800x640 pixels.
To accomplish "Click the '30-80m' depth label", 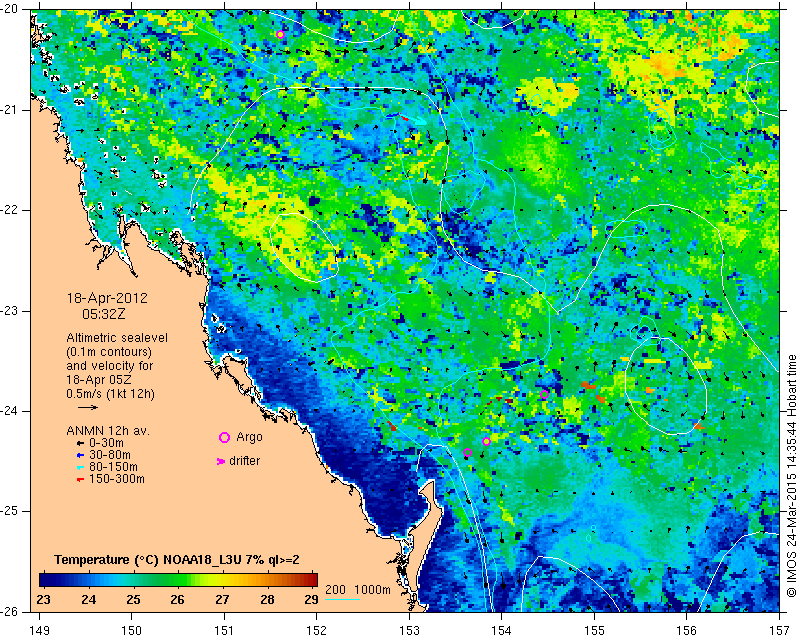I will 110,455.
